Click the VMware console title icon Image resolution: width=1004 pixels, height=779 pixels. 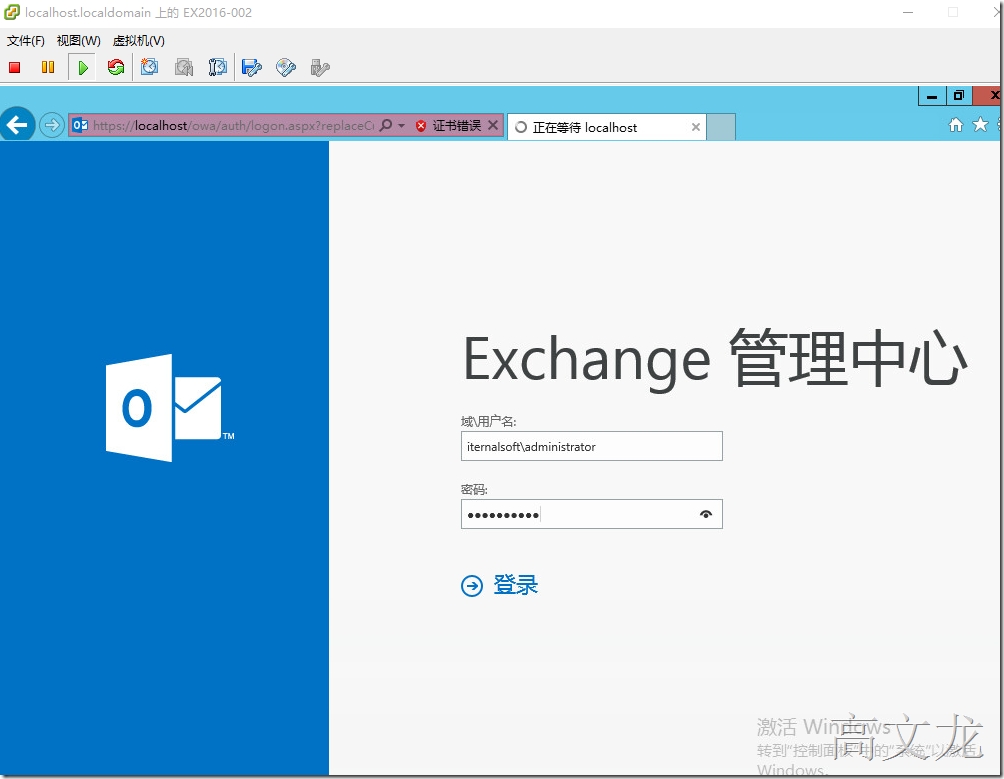coord(12,12)
